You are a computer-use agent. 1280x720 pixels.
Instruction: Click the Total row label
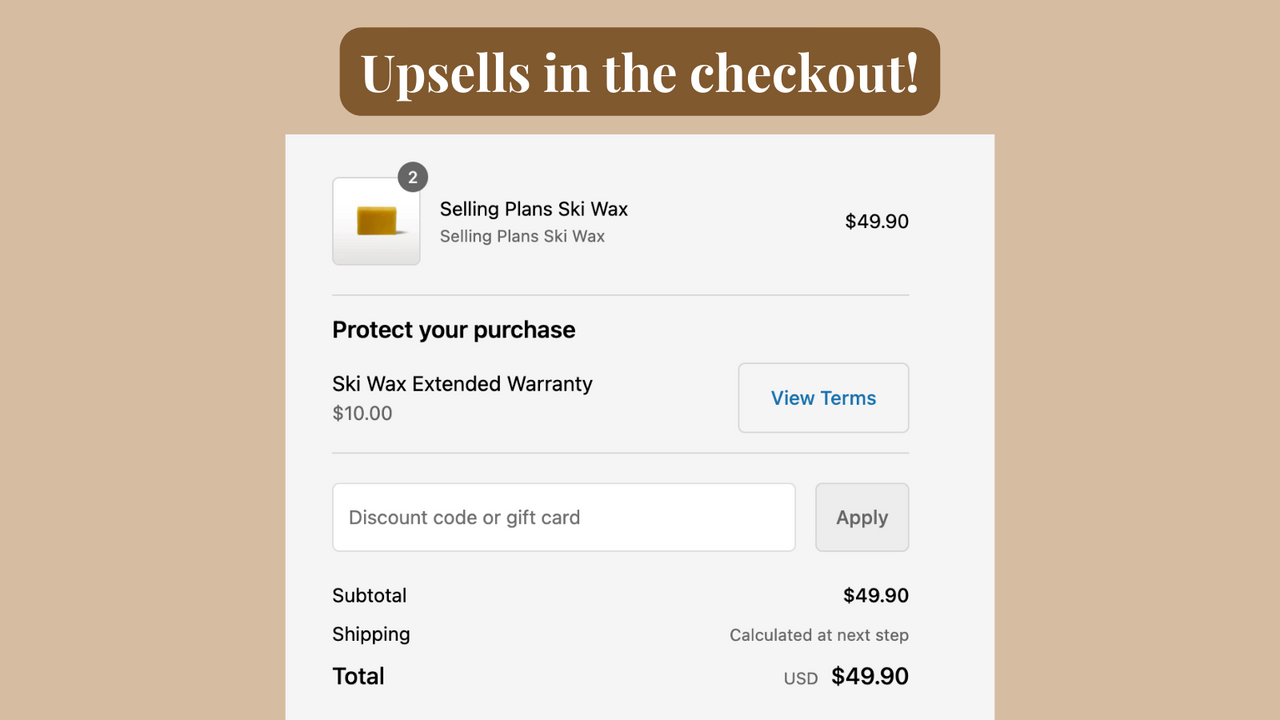358,676
